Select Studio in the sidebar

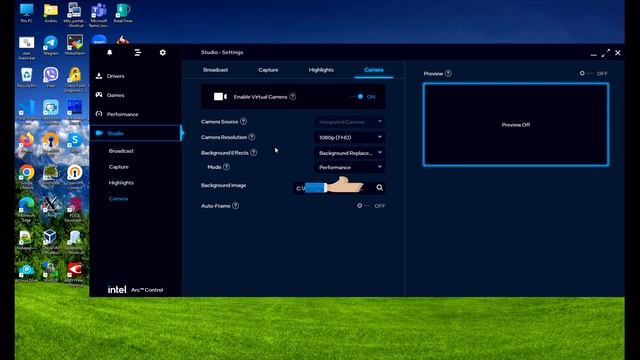135,133
